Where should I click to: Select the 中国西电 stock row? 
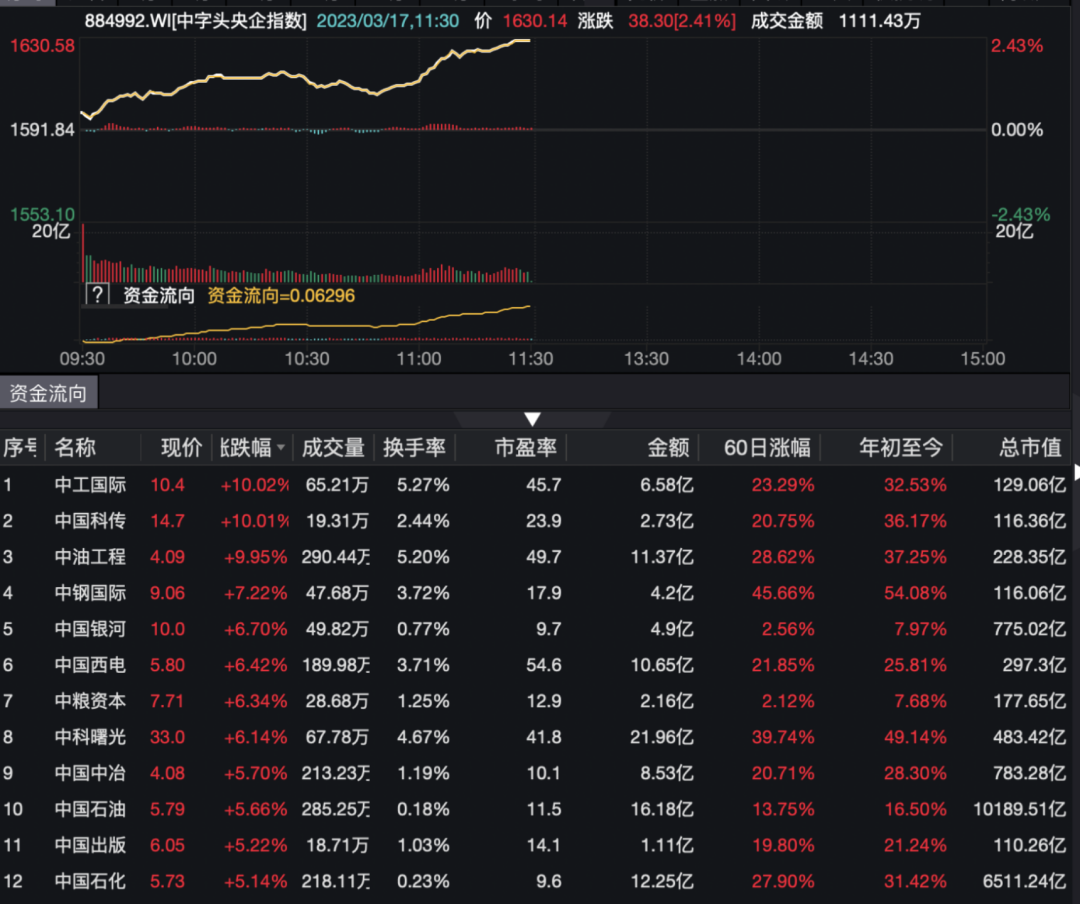(x=534, y=665)
